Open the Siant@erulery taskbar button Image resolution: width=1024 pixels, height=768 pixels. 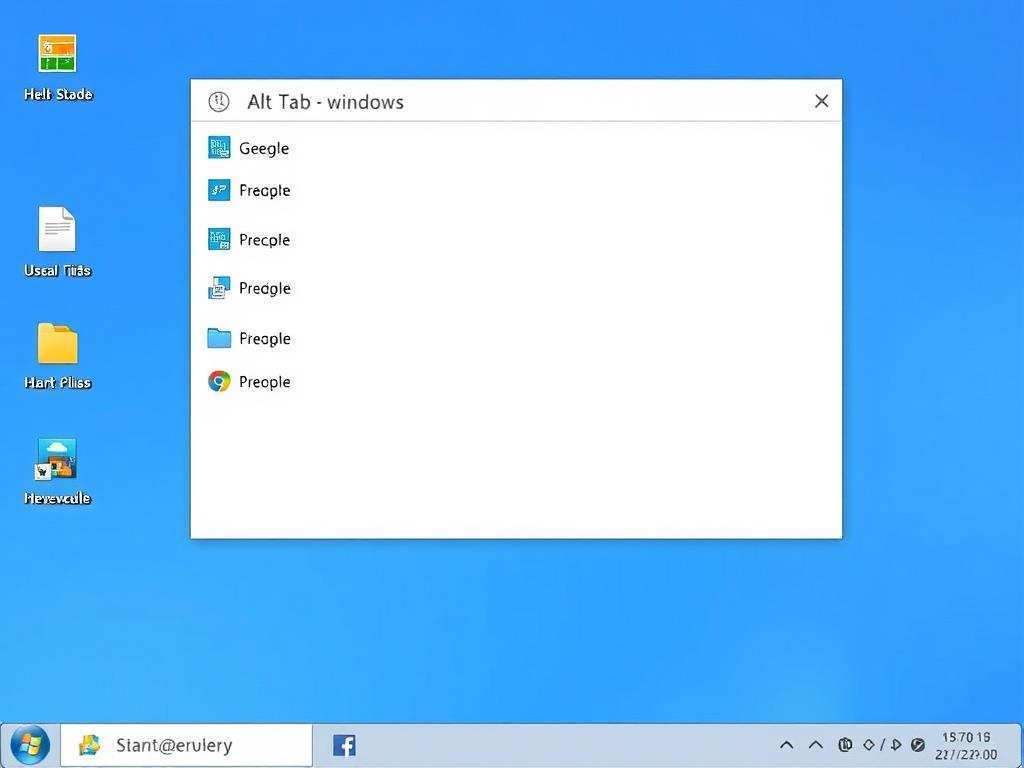(x=187, y=745)
